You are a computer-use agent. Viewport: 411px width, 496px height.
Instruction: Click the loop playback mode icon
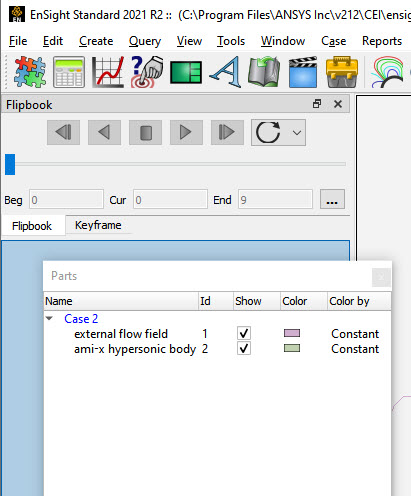coord(268,132)
